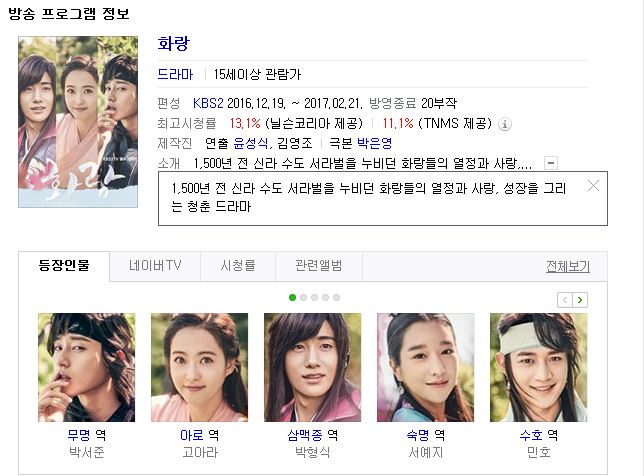Open the 화랑 title link

coord(174,43)
